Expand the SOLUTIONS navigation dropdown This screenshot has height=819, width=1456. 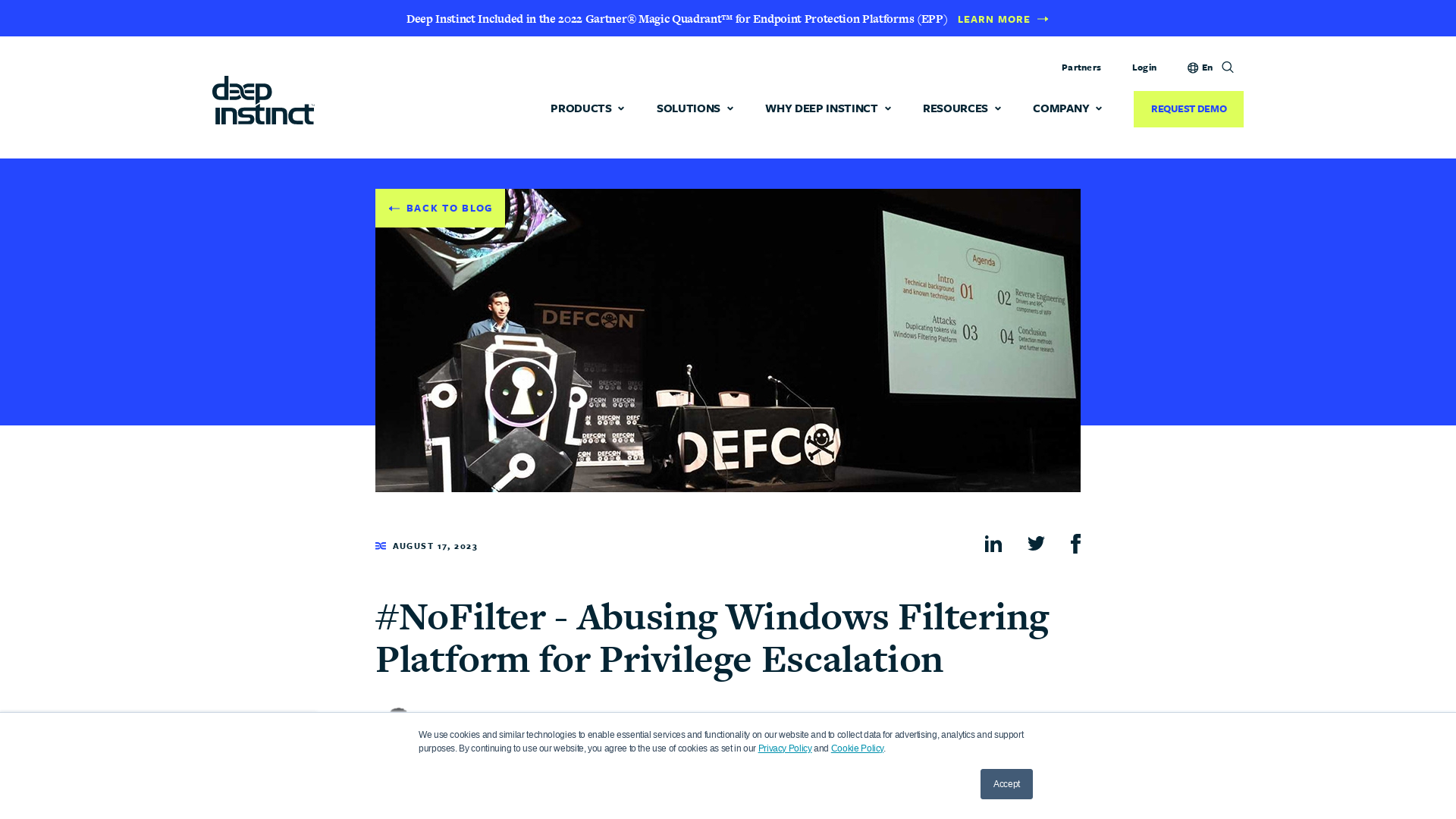coord(695,108)
